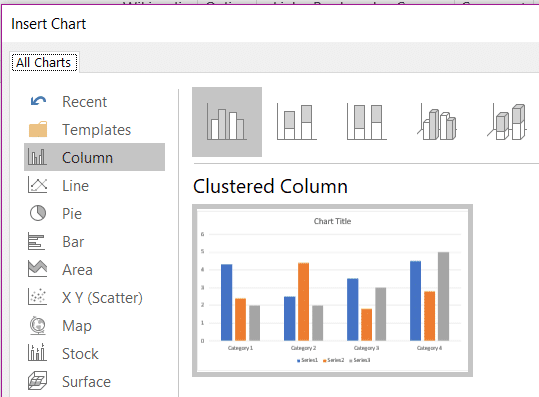
Task: Click the Templates folder icon
Action: coord(38,129)
